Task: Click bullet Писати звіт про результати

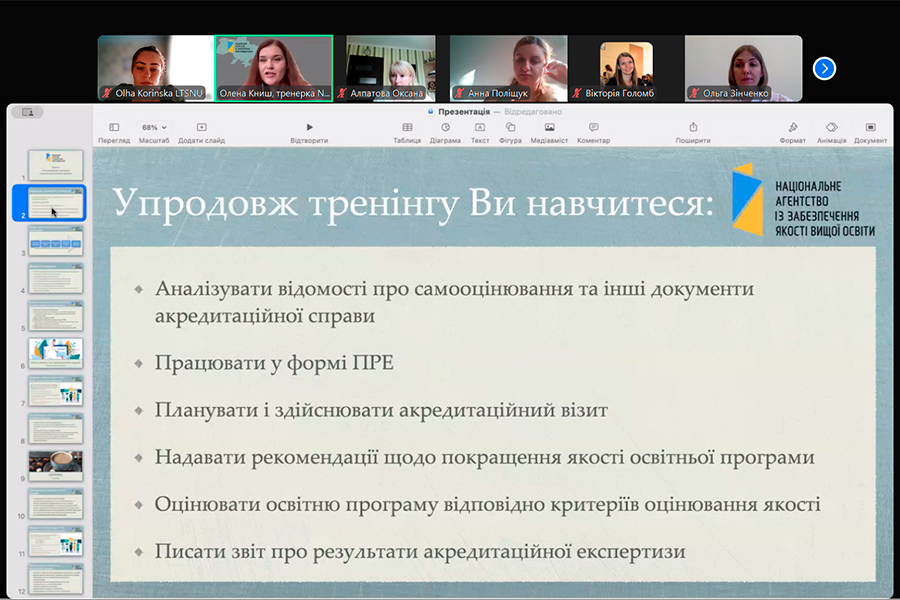Action: coord(420,551)
